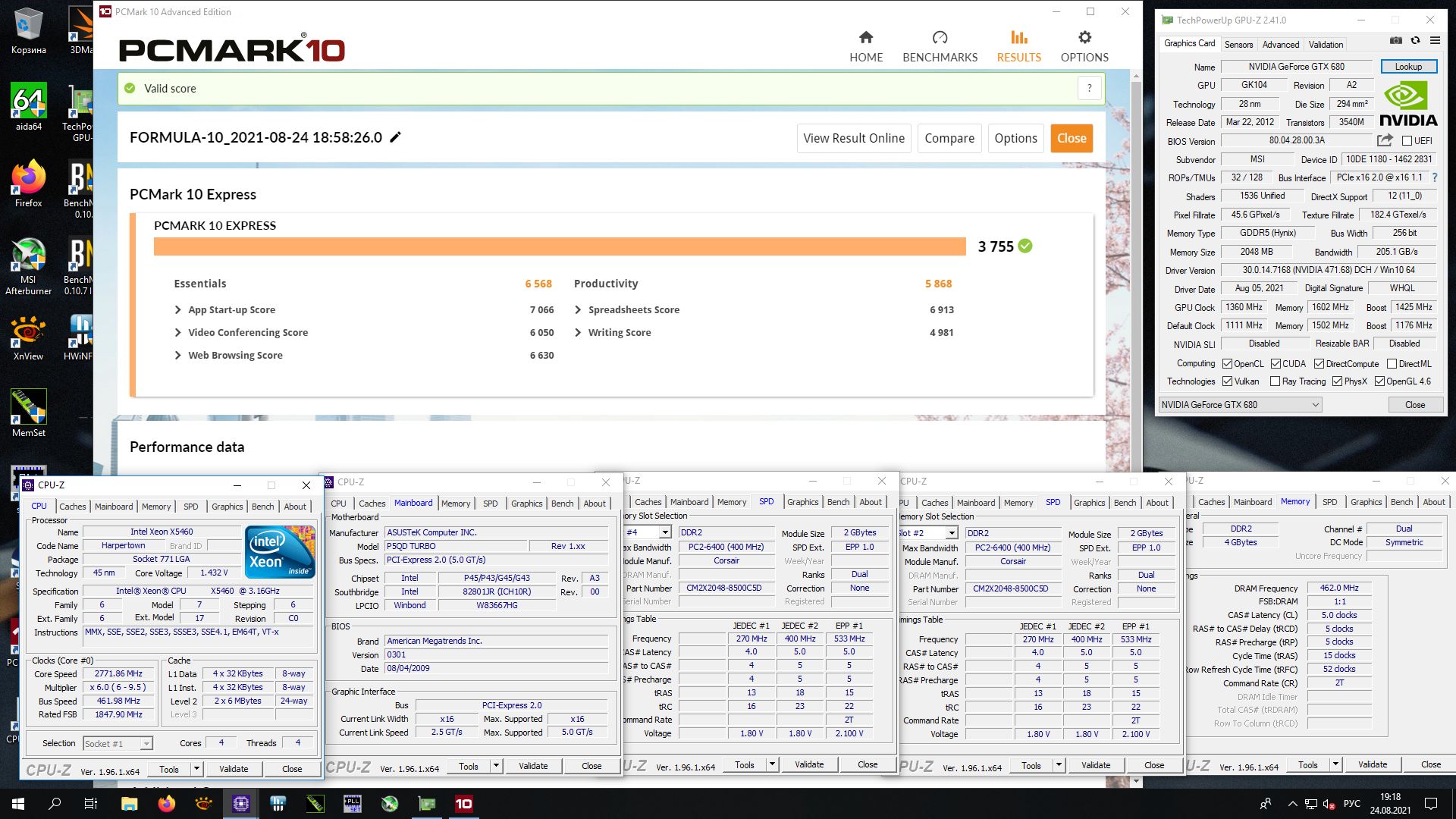Open Sensors tab in GPU-Z
Viewport: 1456px width, 819px height.
point(1238,45)
